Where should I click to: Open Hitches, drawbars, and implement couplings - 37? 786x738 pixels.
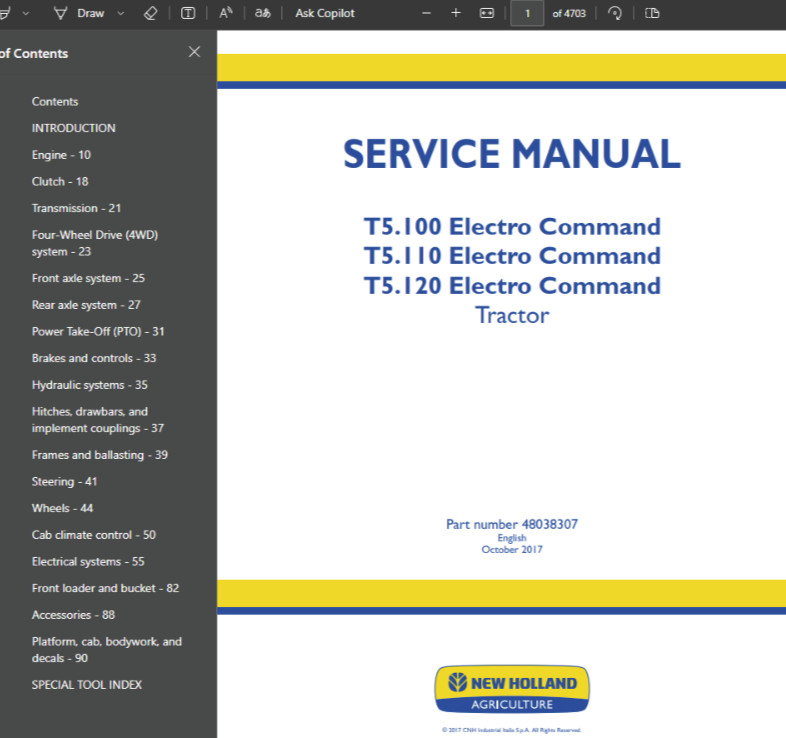tap(98, 420)
